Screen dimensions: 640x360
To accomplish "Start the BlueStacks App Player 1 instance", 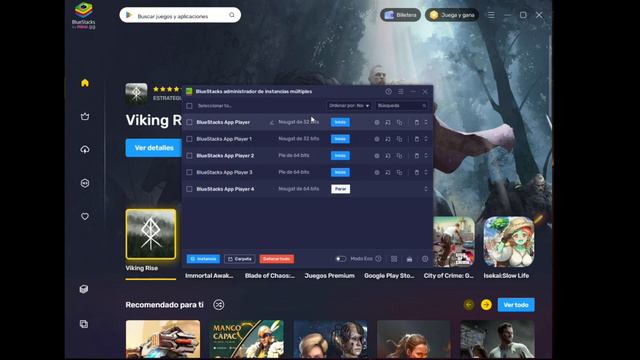I will (x=340, y=139).
